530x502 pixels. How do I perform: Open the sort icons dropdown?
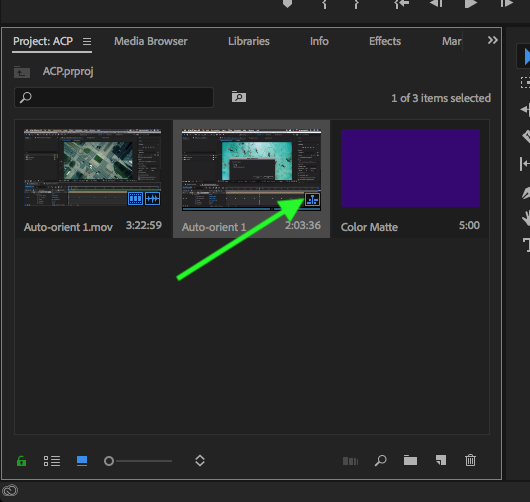point(200,460)
